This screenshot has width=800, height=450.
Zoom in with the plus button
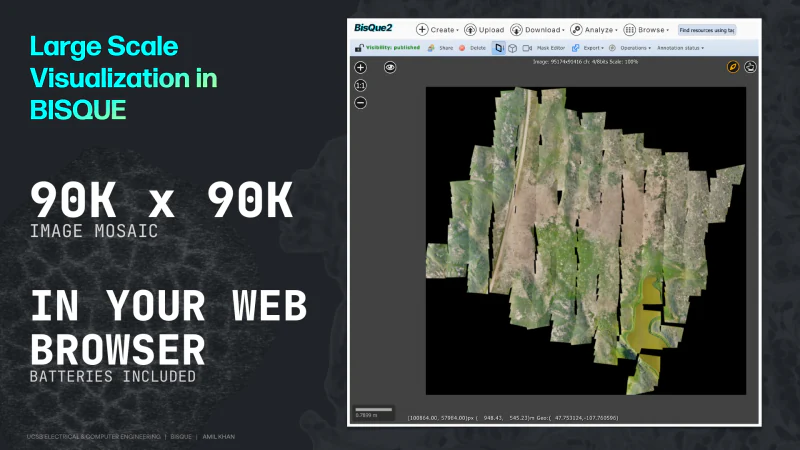360,67
